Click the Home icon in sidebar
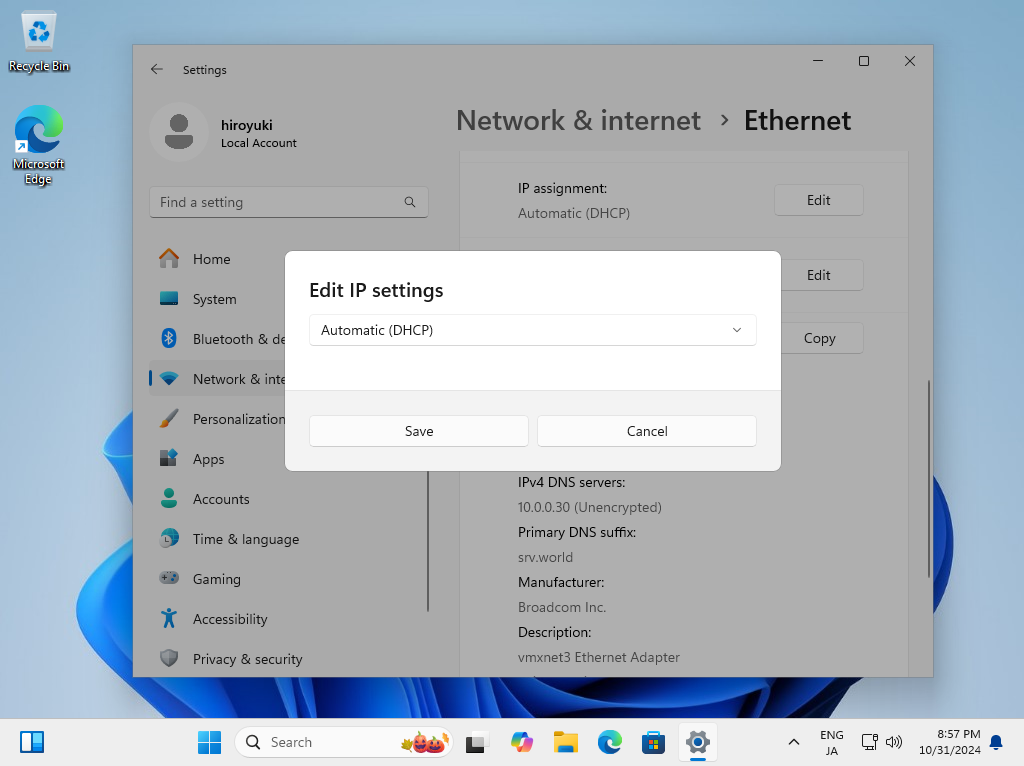This screenshot has height=766, width=1024. 170,259
